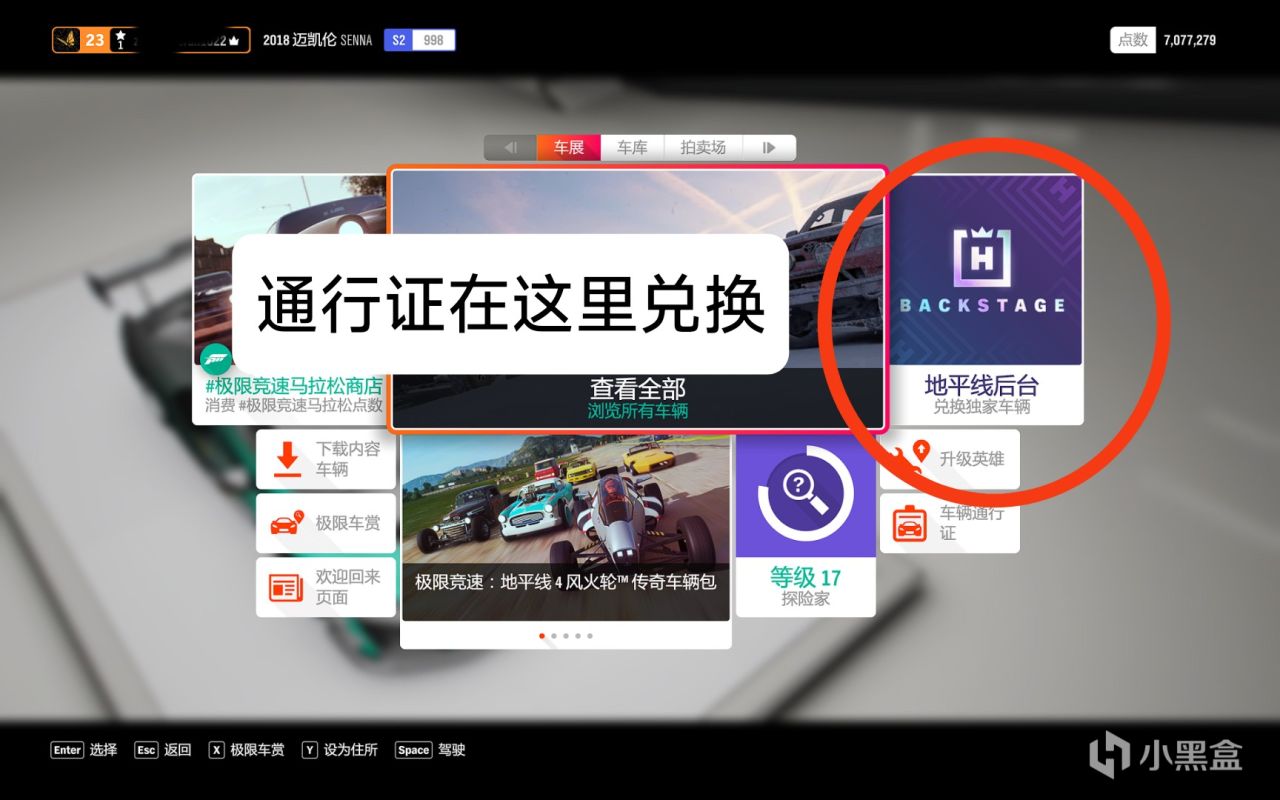
Task: Click the Y 设为住所 key prompt
Action: pyautogui.click(x=340, y=750)
